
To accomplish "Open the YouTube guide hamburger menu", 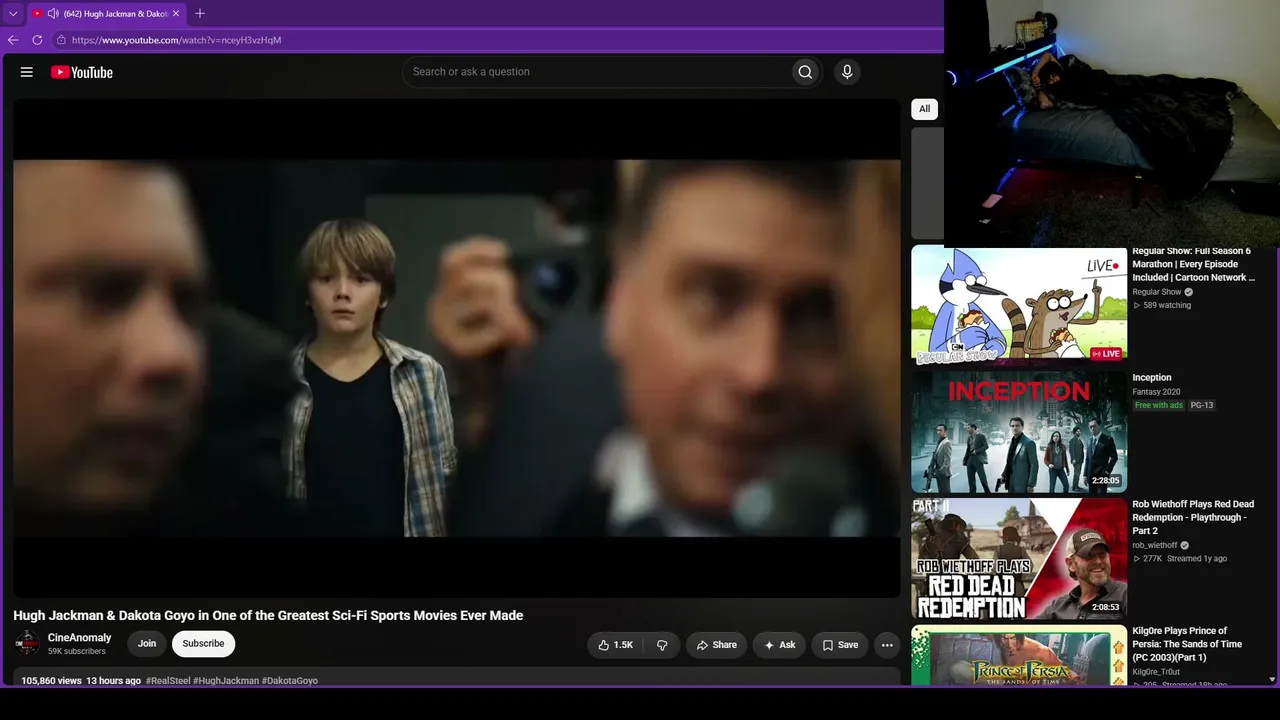I will pos(27,72).
